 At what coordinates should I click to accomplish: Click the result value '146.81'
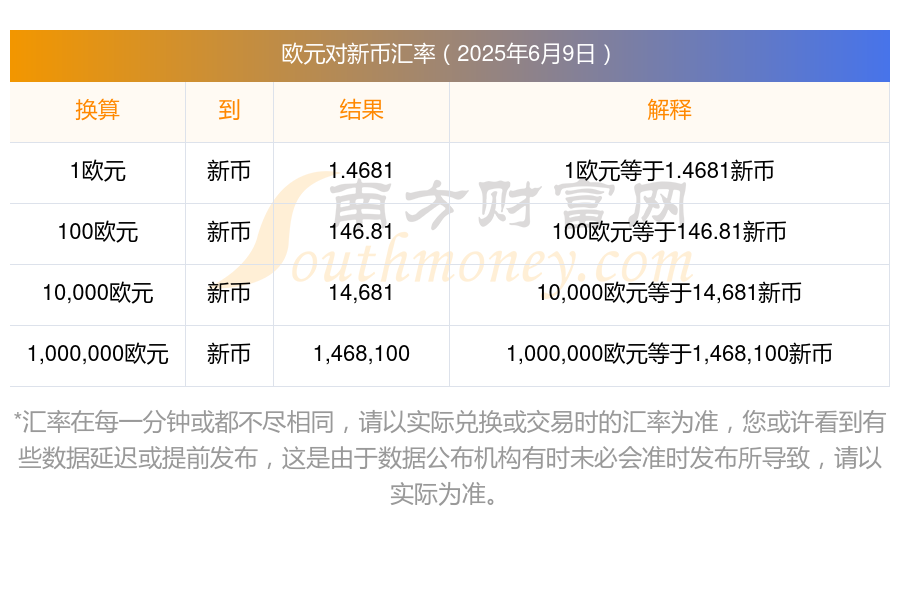pyautogui.click(x=361, y=232)
